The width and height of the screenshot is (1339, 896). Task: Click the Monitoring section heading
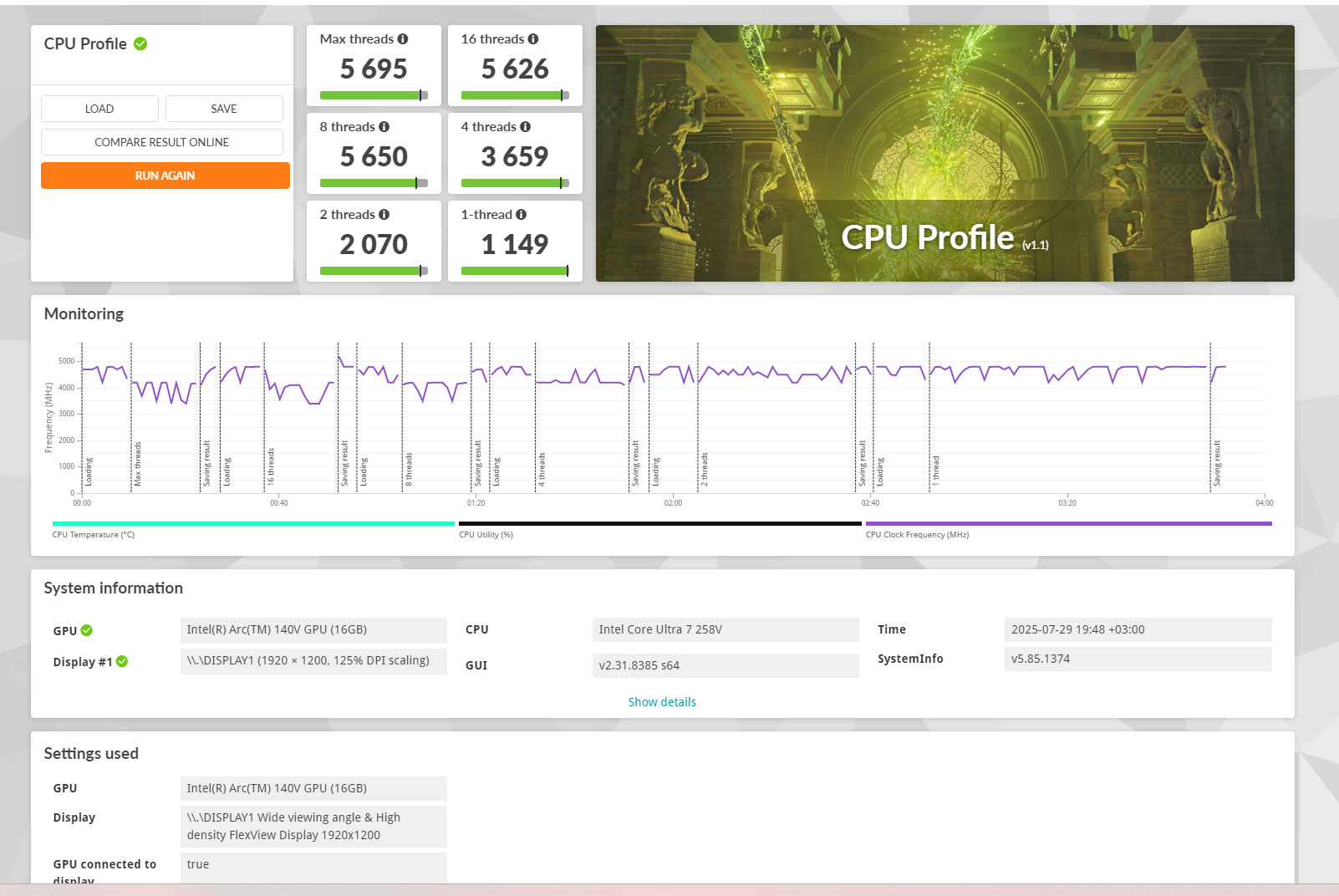coord(84,314)
